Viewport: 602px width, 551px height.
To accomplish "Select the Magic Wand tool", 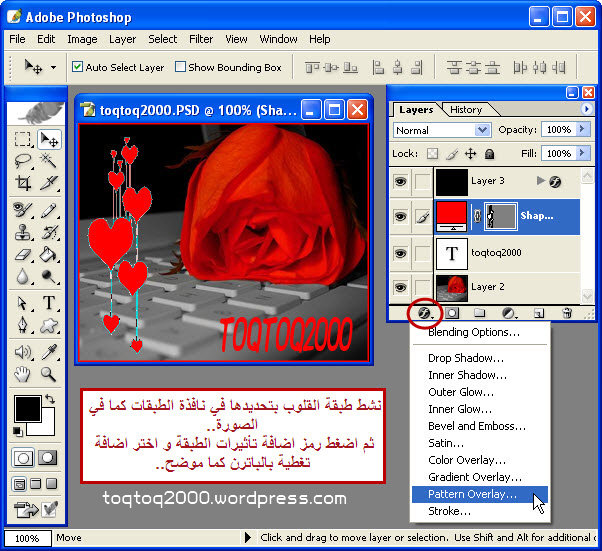I will click(49, 162).
